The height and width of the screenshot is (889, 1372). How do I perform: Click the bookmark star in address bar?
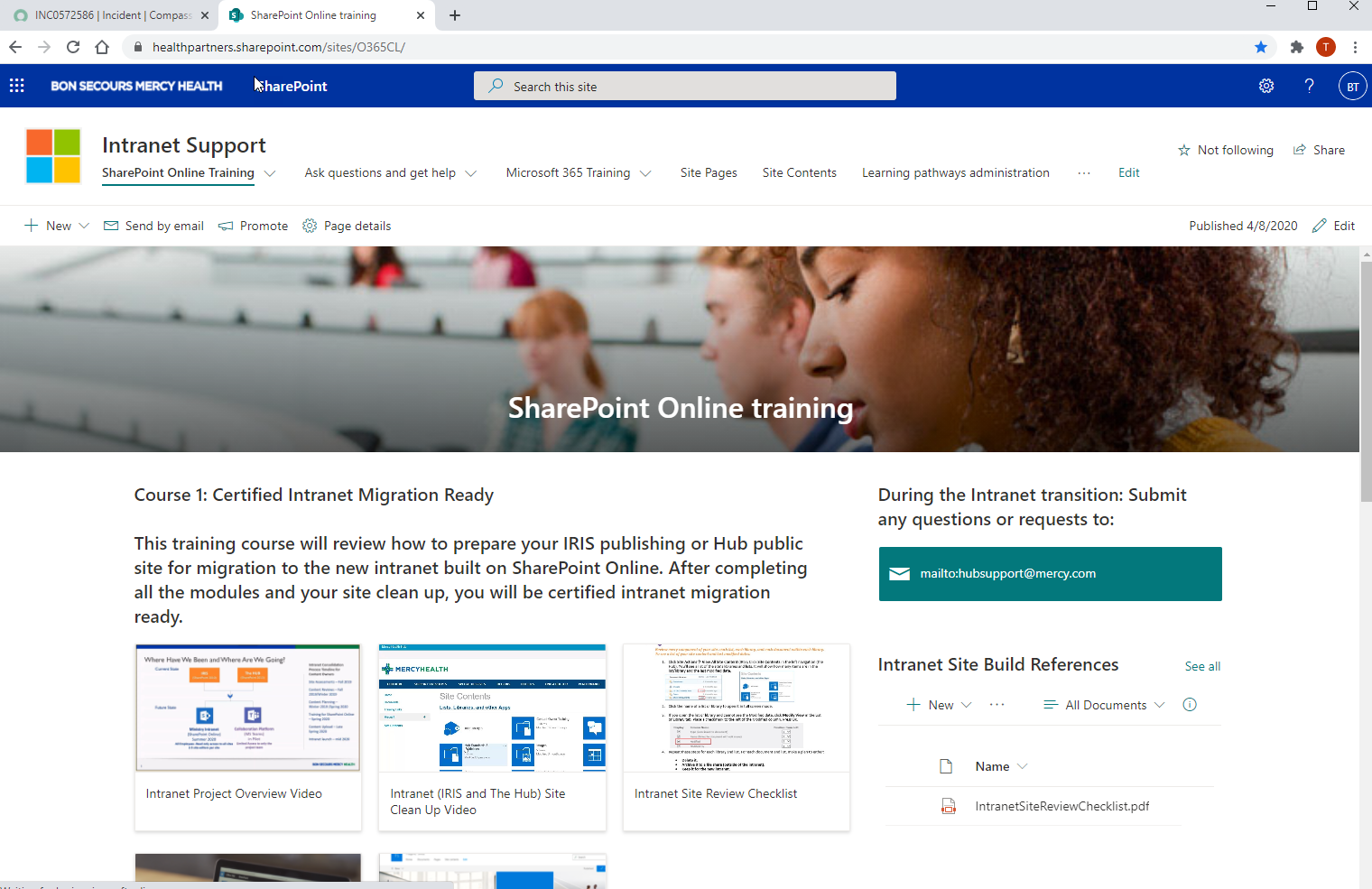coord(1261,47)
